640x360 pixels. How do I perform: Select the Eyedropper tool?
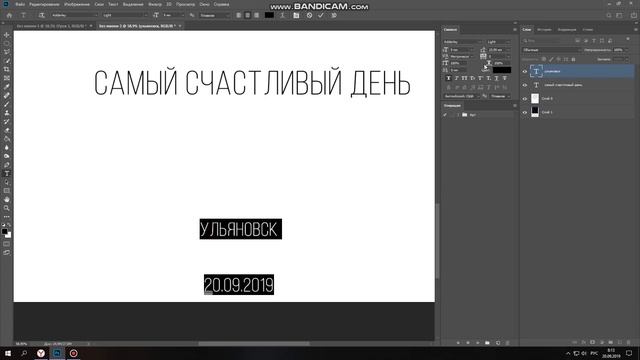pyautogui.click(x=7, y=87)
